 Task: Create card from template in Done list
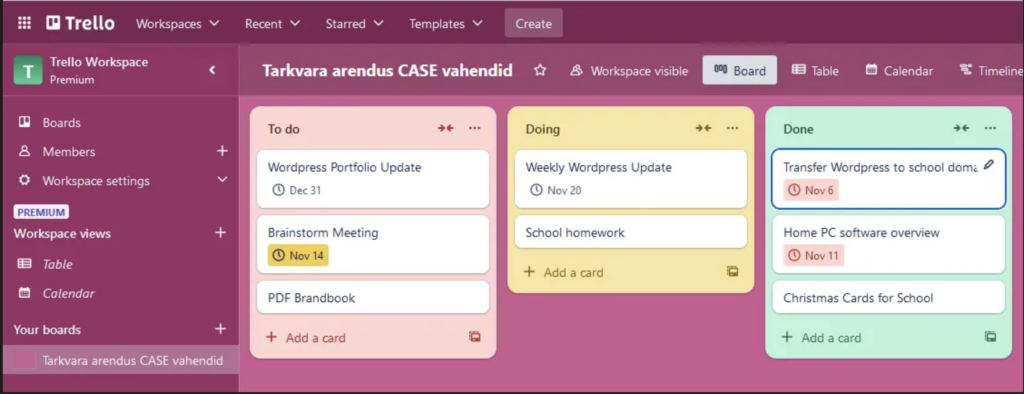click(991, 337)
